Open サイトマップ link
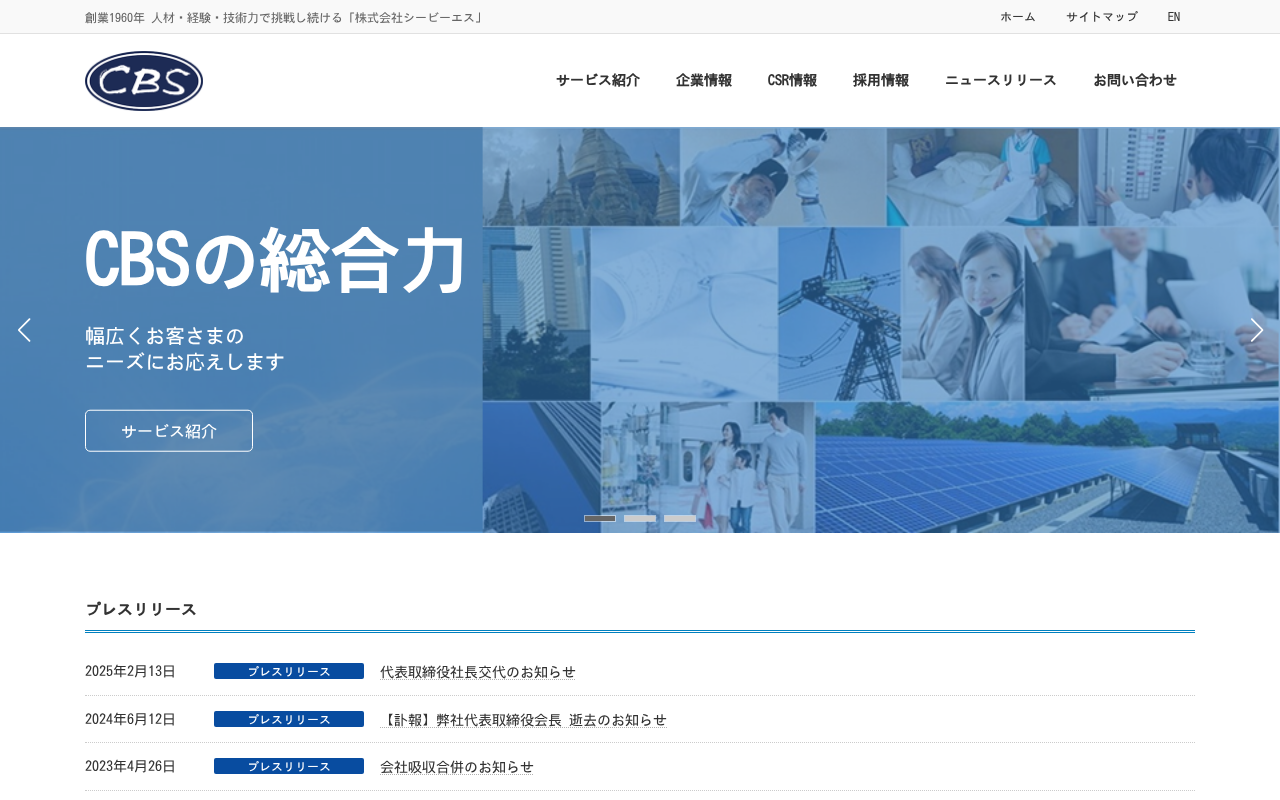1280x800 pixels. [x=1102, y=17]
